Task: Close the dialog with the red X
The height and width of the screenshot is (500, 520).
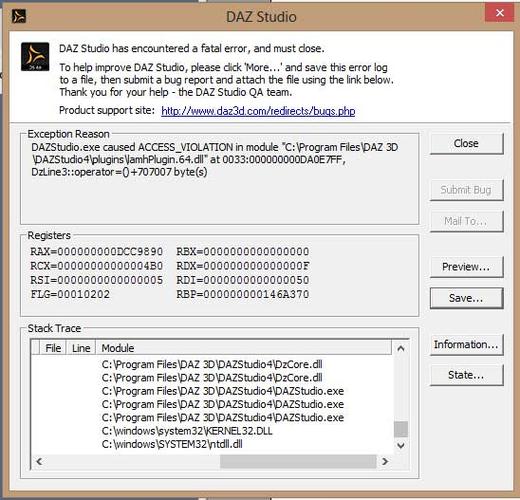Action: click(499, 13)
